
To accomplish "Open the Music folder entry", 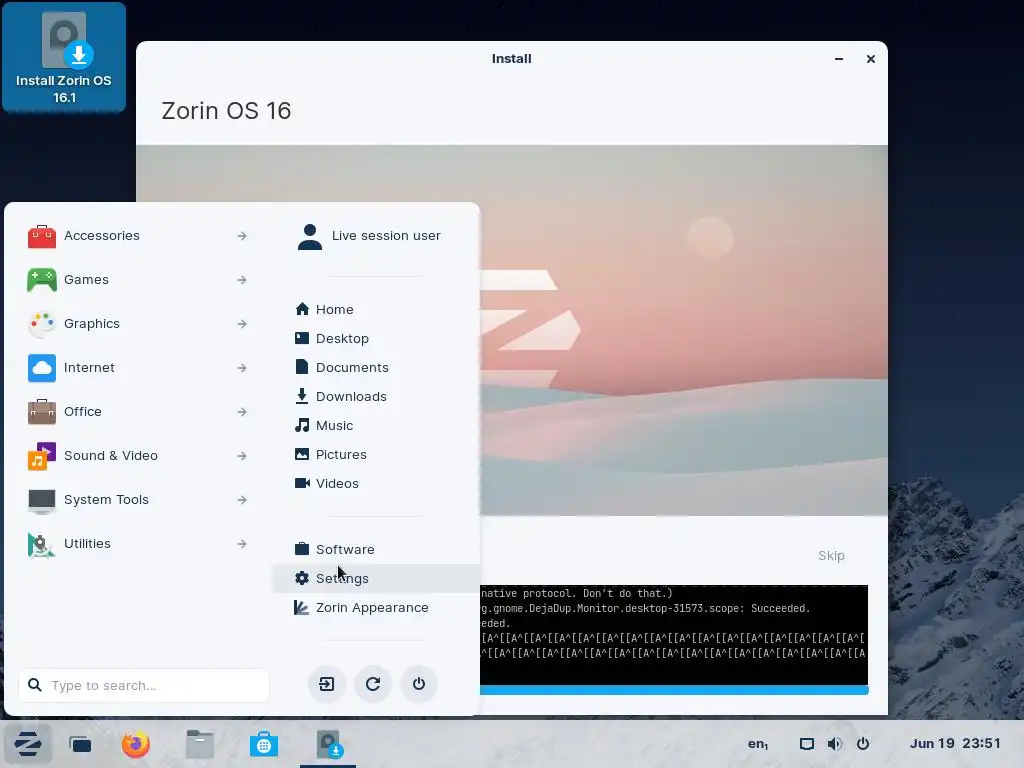I will tap(376, 425).
